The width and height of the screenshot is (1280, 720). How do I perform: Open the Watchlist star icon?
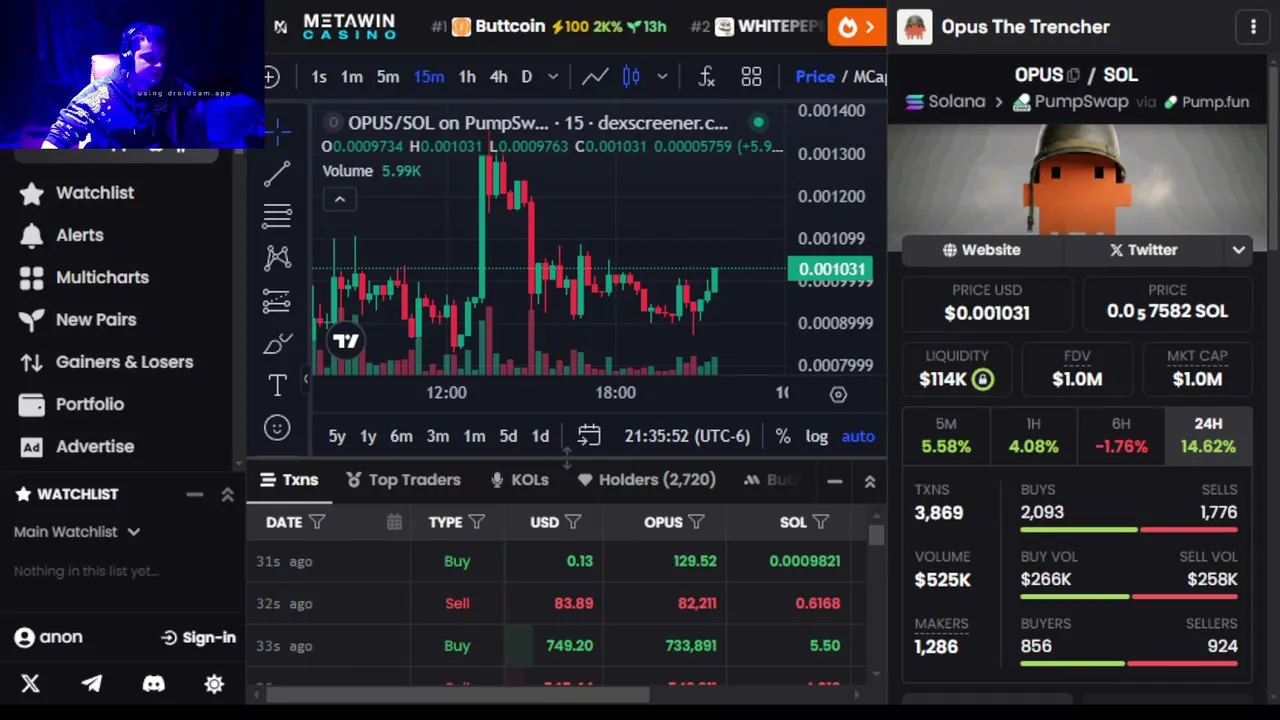[32, 193]
